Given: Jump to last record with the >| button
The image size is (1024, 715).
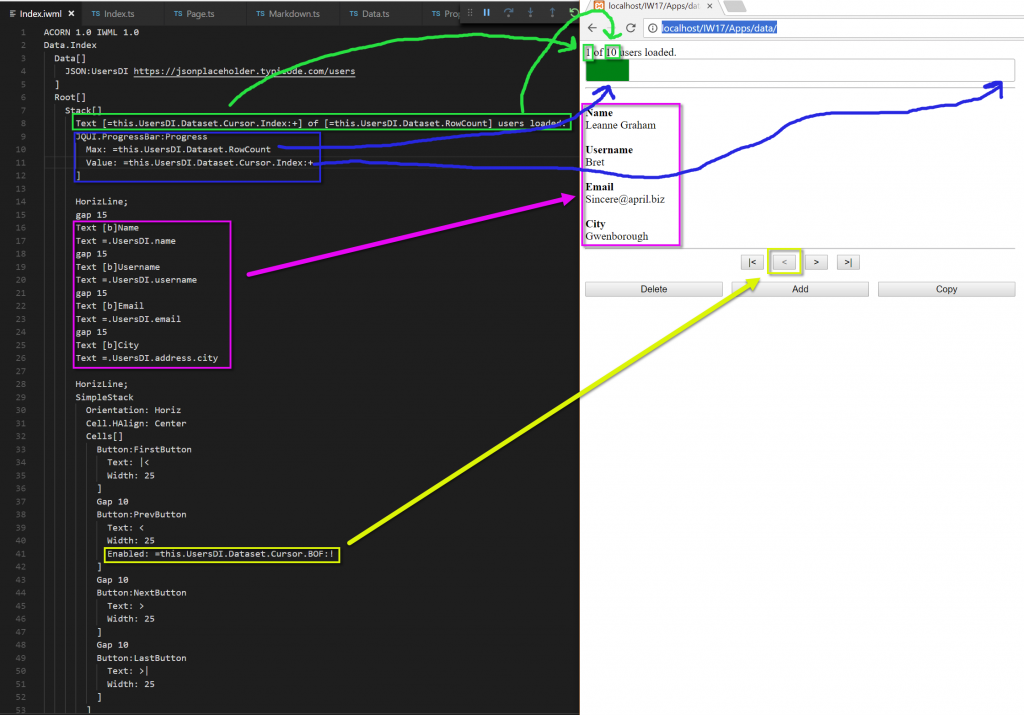Looking at the screenshot, I should pos(847,261).
